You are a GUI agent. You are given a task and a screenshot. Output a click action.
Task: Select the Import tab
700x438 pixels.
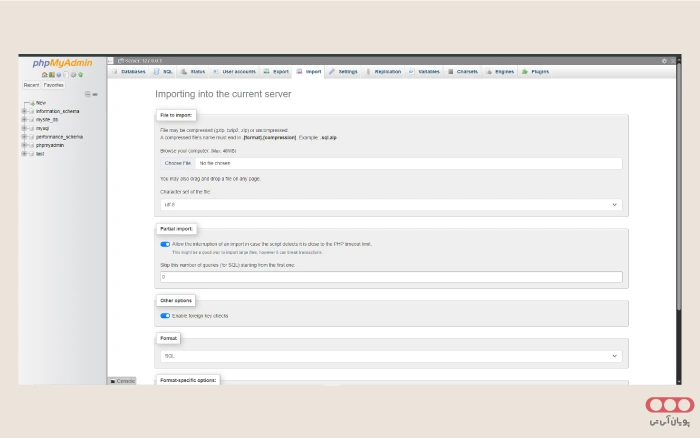pos(309,71)
